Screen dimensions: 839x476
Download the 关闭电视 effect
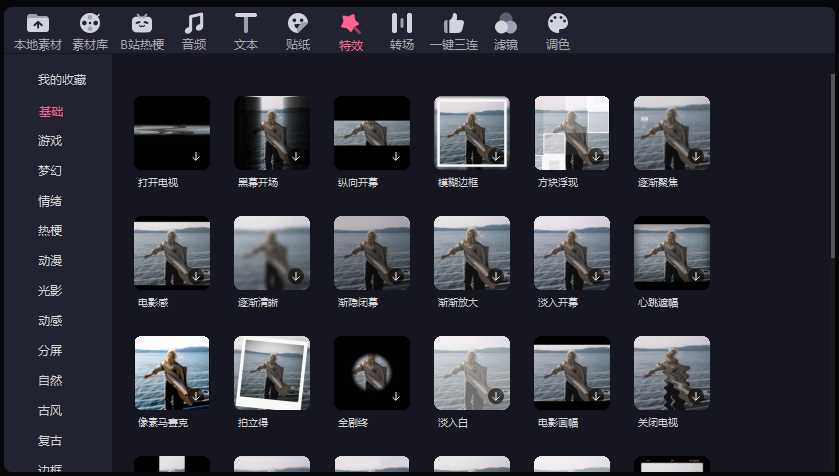point(696,396)
